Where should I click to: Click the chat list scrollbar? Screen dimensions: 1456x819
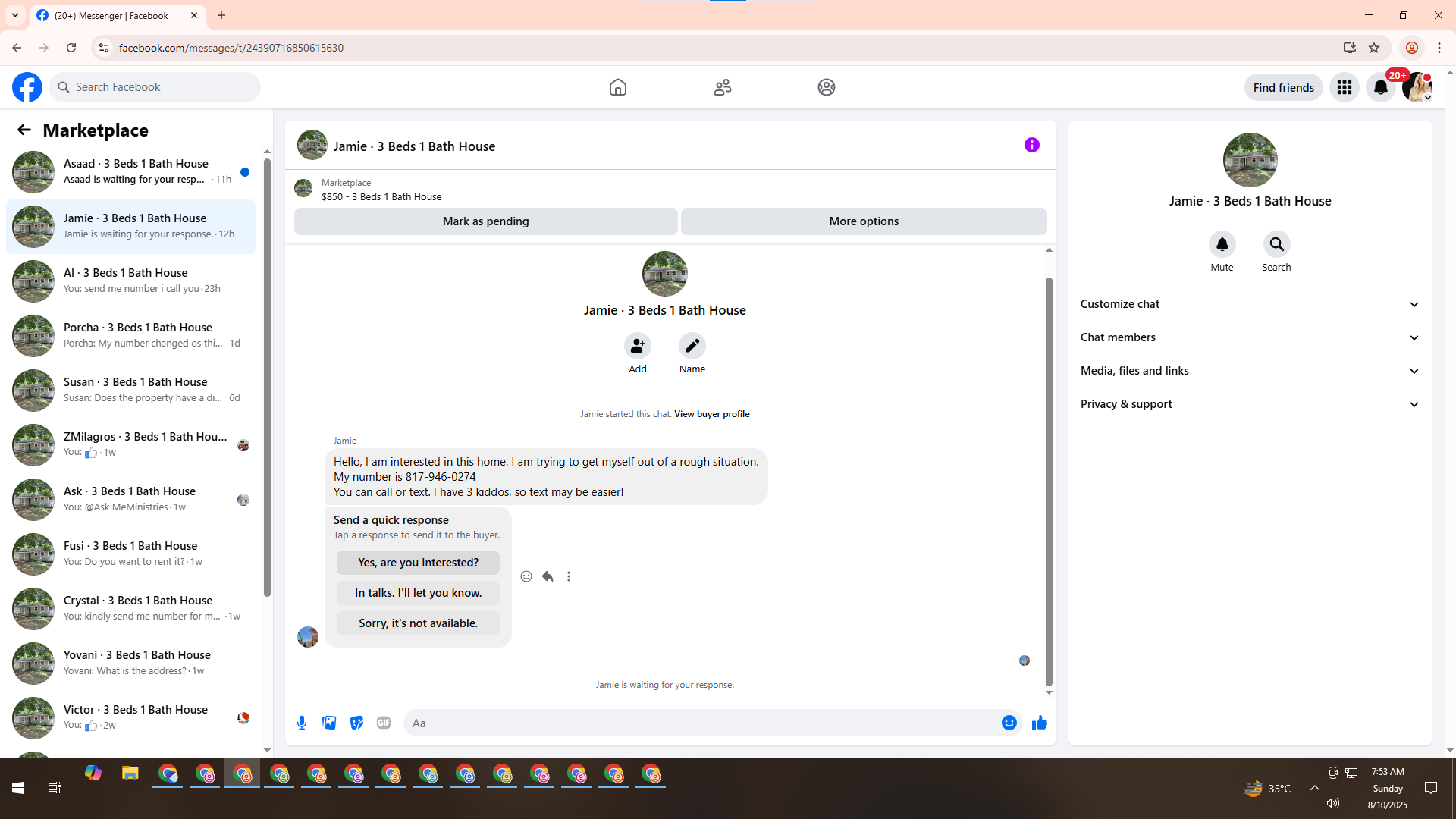pos(267,379)
